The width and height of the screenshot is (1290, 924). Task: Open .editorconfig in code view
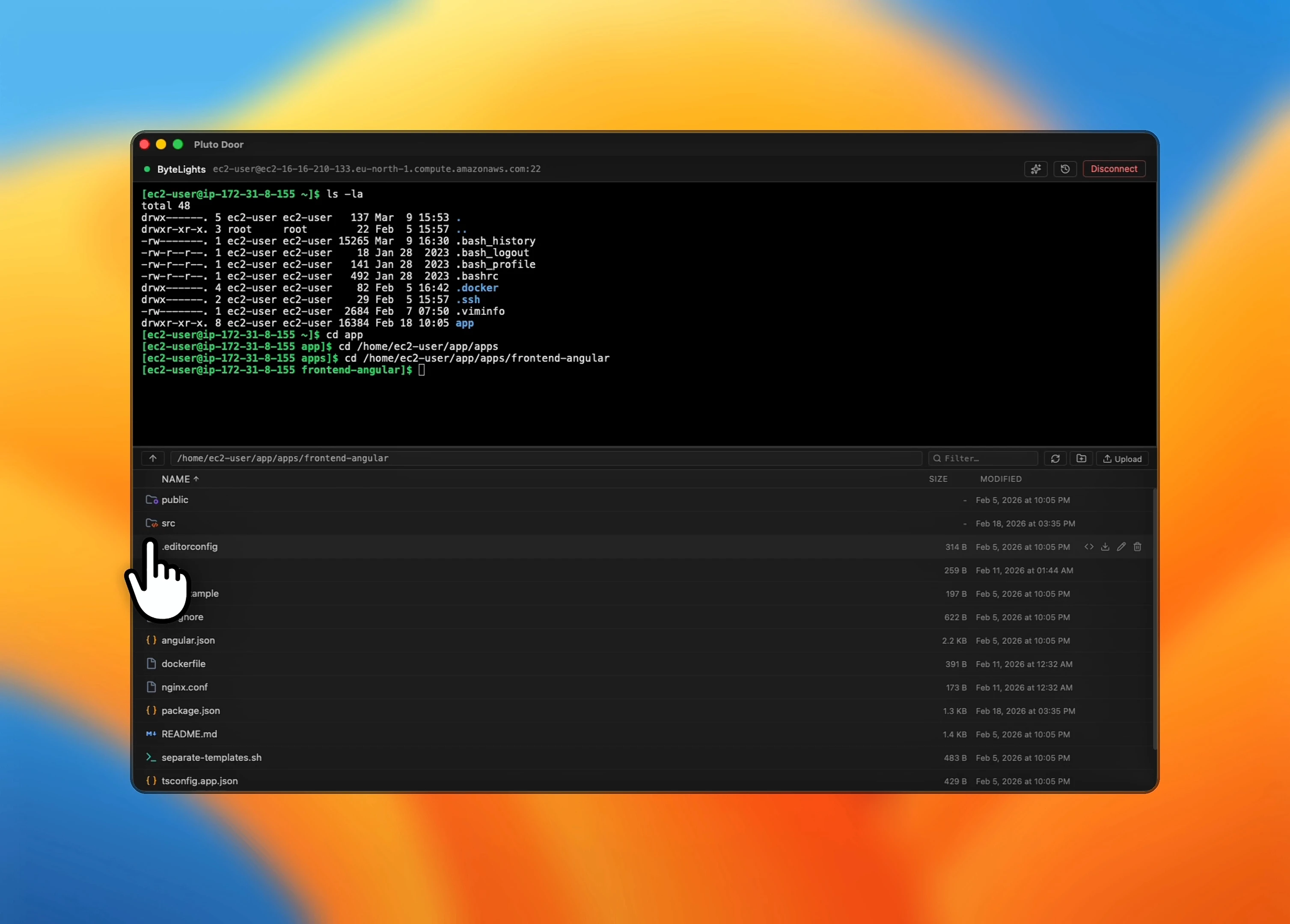[1089, 546]
